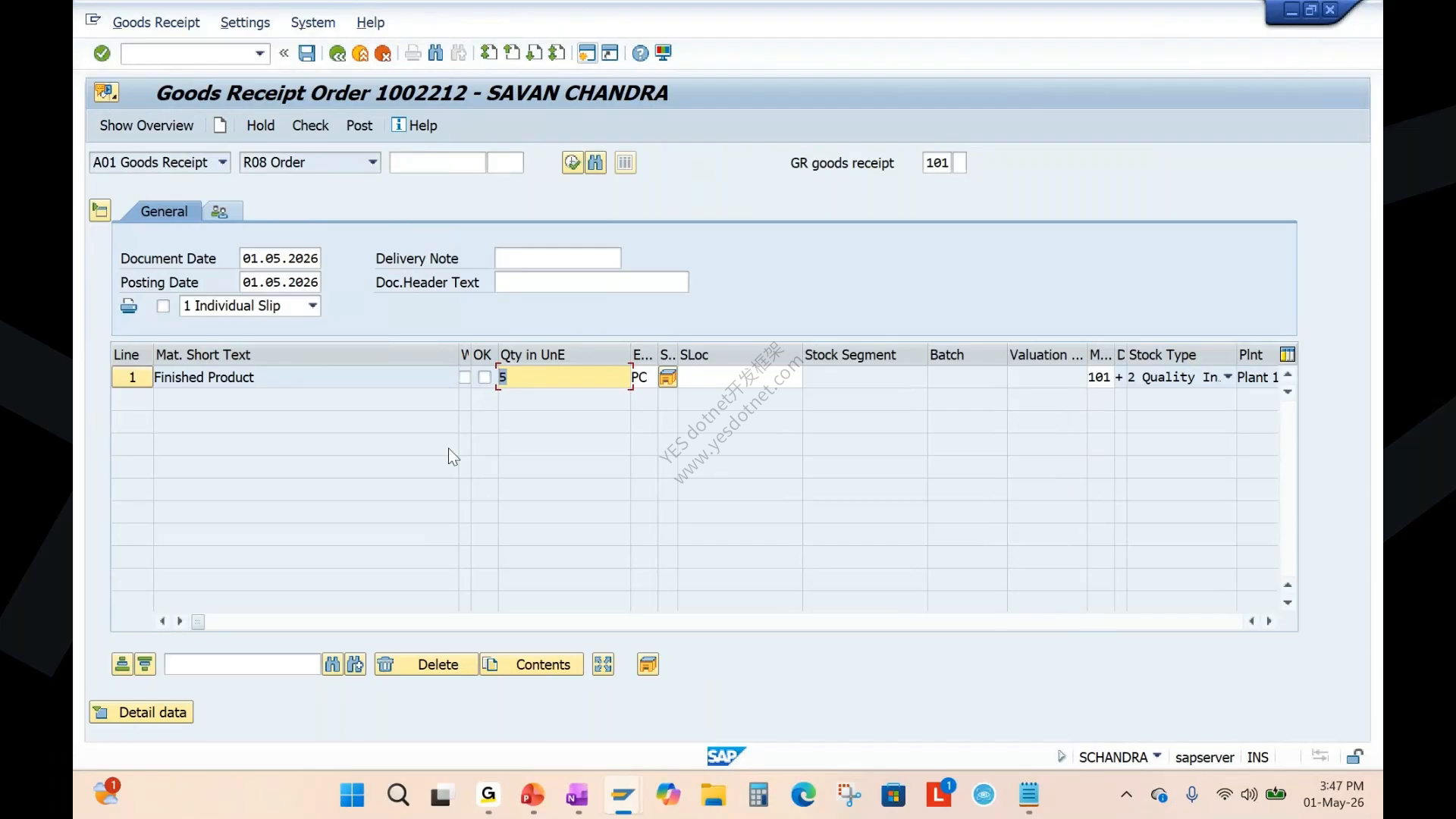The image size is (1456, 819).
Task: Click the toolbar Help question mark icon
Action: tap(640, 53)
